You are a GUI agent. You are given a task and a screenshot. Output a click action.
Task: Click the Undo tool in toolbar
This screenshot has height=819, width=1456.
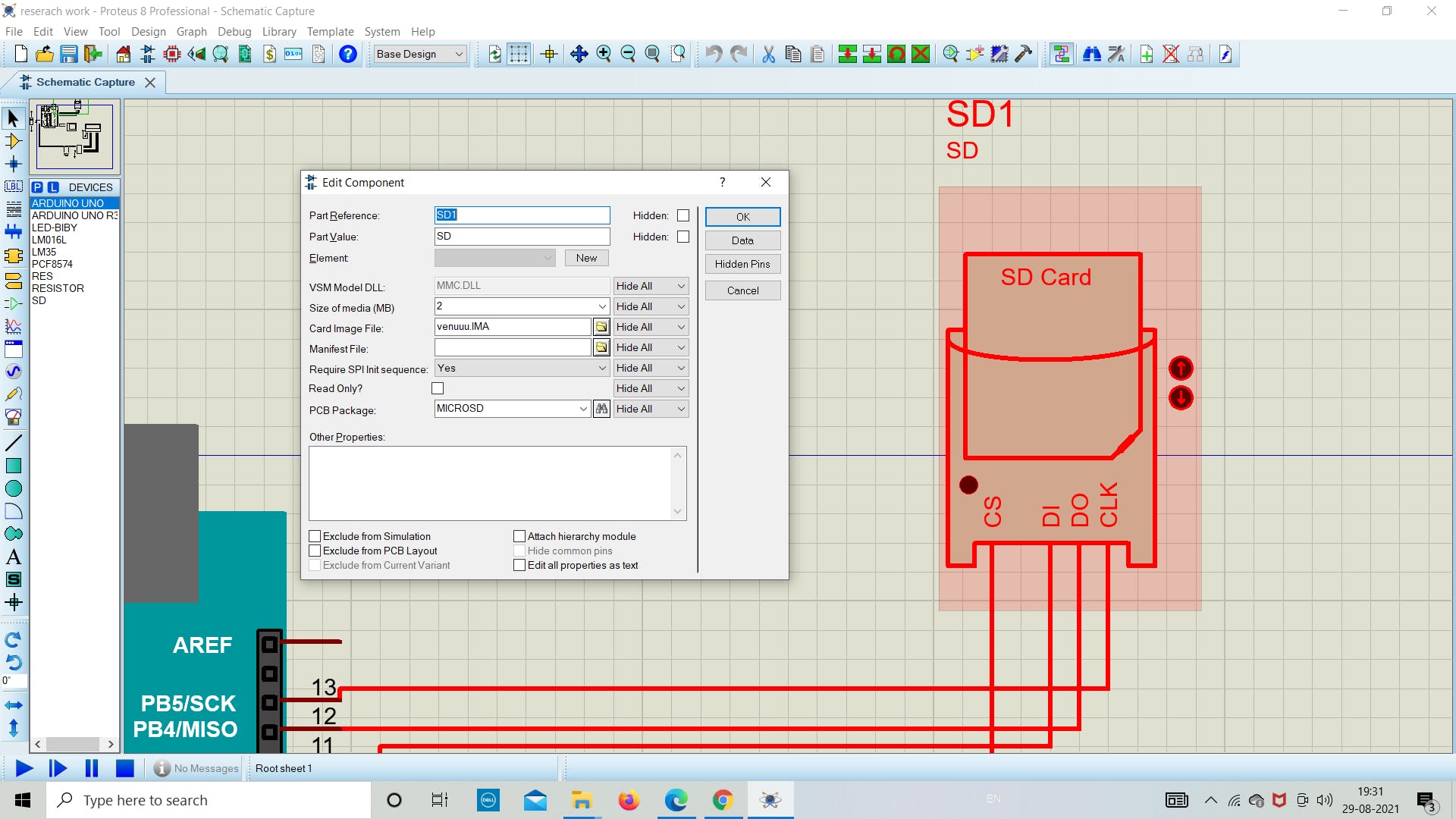713,54
